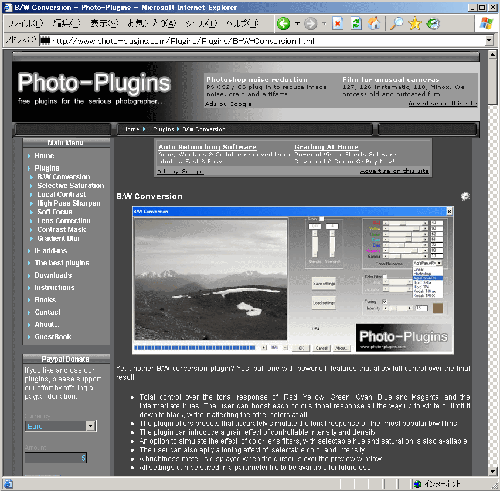Open the Photoshop noise reduction ad link
The height and width of the screenshot is (491, 500).
tap(257, 80)
